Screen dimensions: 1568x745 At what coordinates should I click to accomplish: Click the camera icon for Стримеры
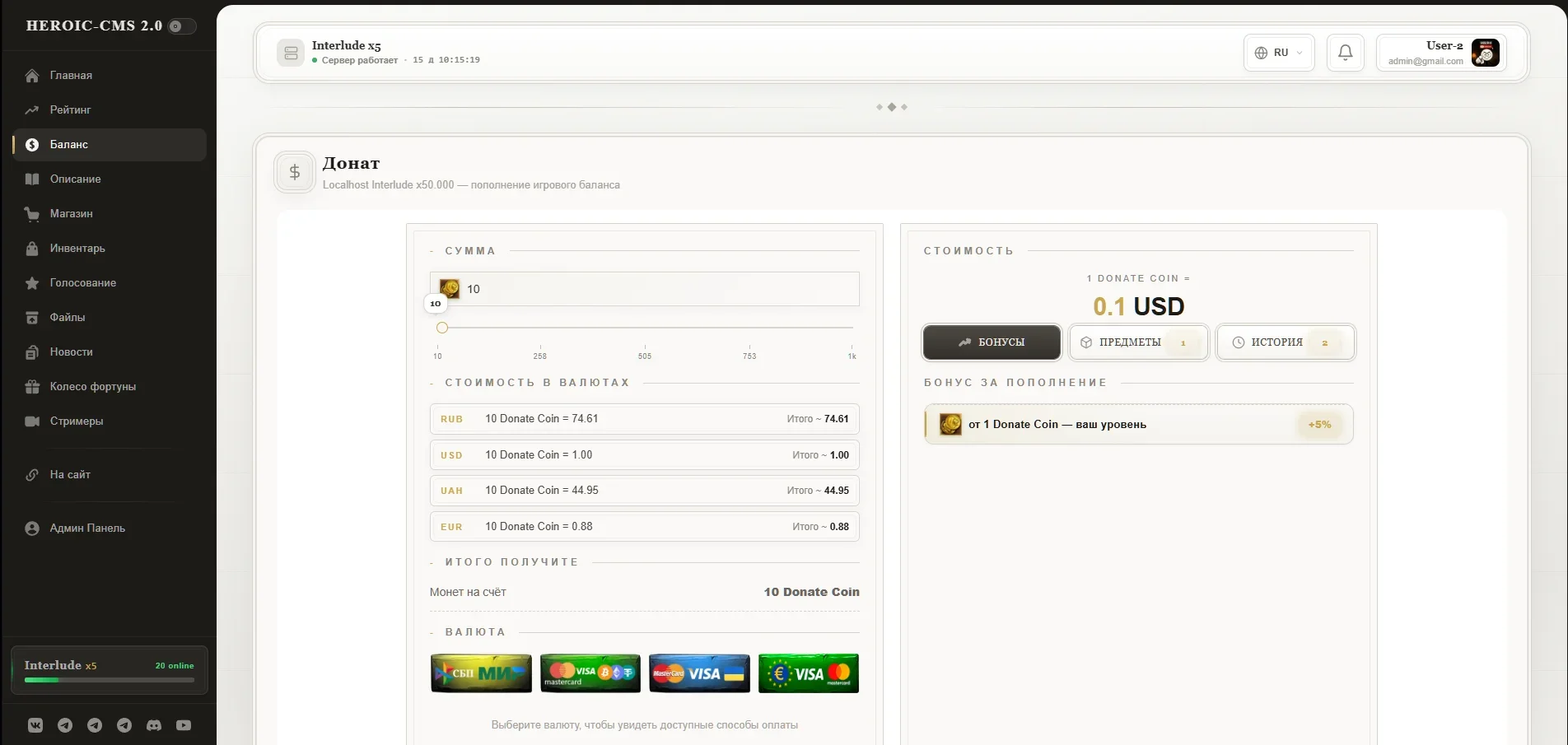(x=32, y=421)
